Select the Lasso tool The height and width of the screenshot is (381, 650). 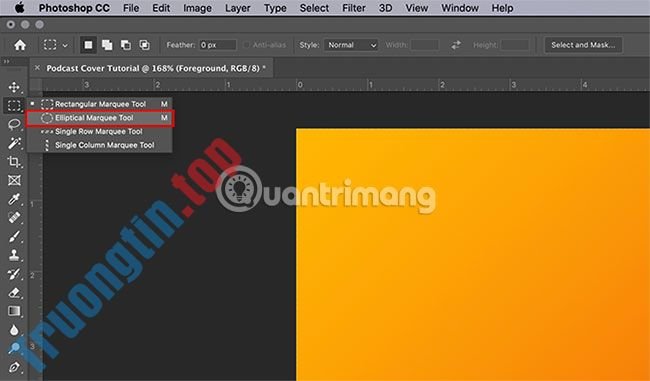click(x=14, y=124)
